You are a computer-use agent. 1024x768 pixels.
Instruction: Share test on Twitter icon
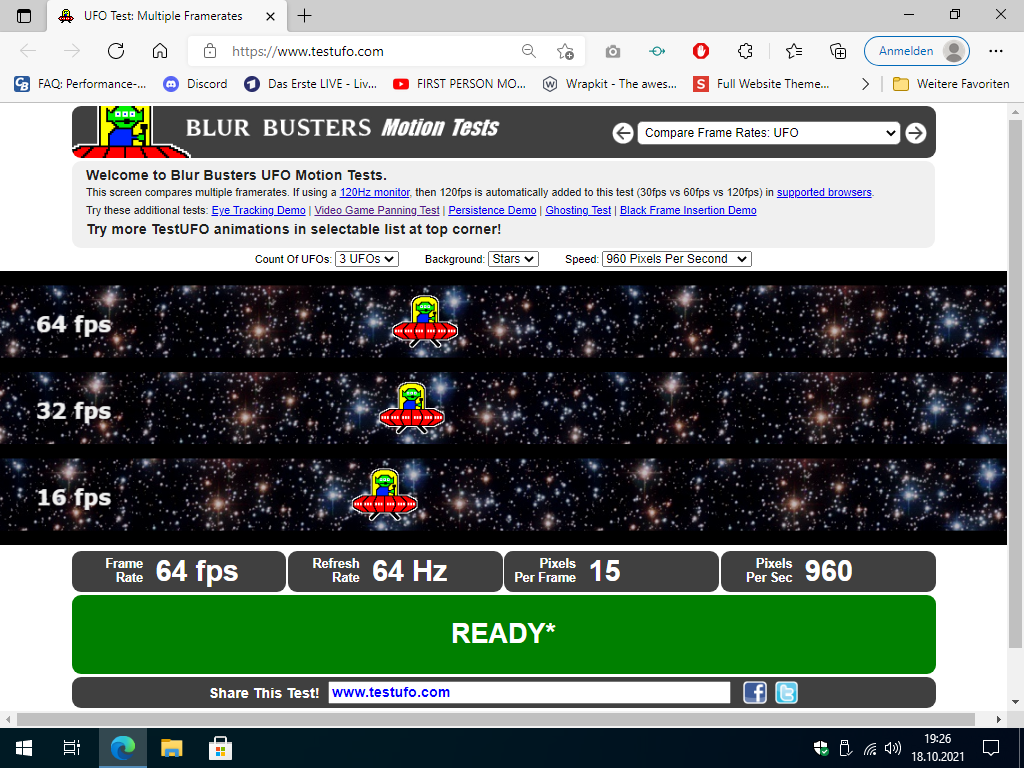coord(786,692)
